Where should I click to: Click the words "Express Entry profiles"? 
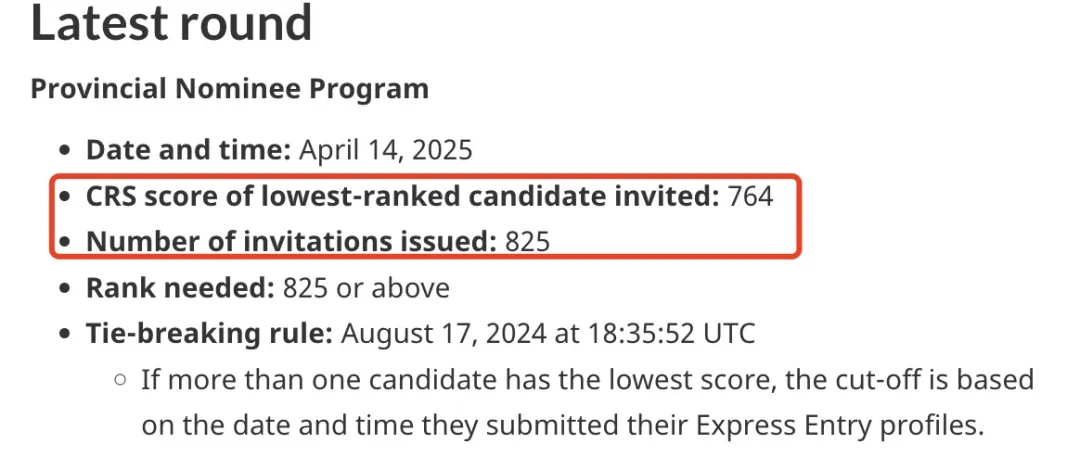click(x=838, y=426)
